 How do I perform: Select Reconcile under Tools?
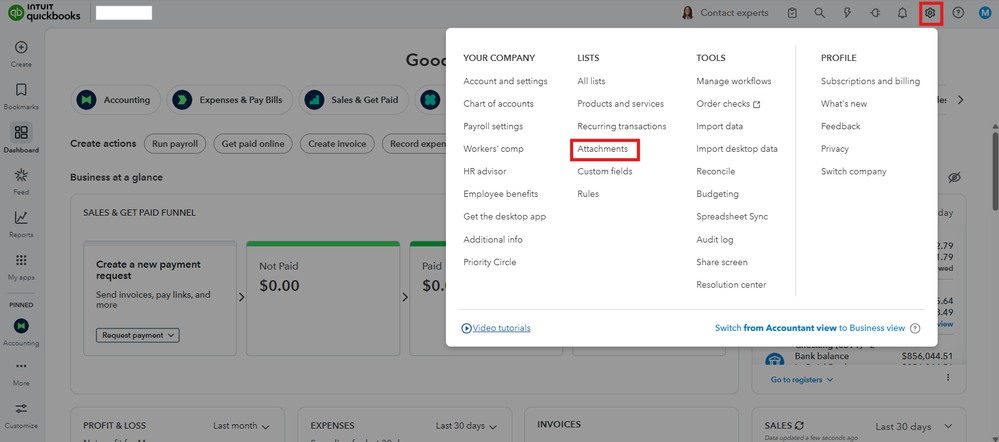tap(715, 171)
